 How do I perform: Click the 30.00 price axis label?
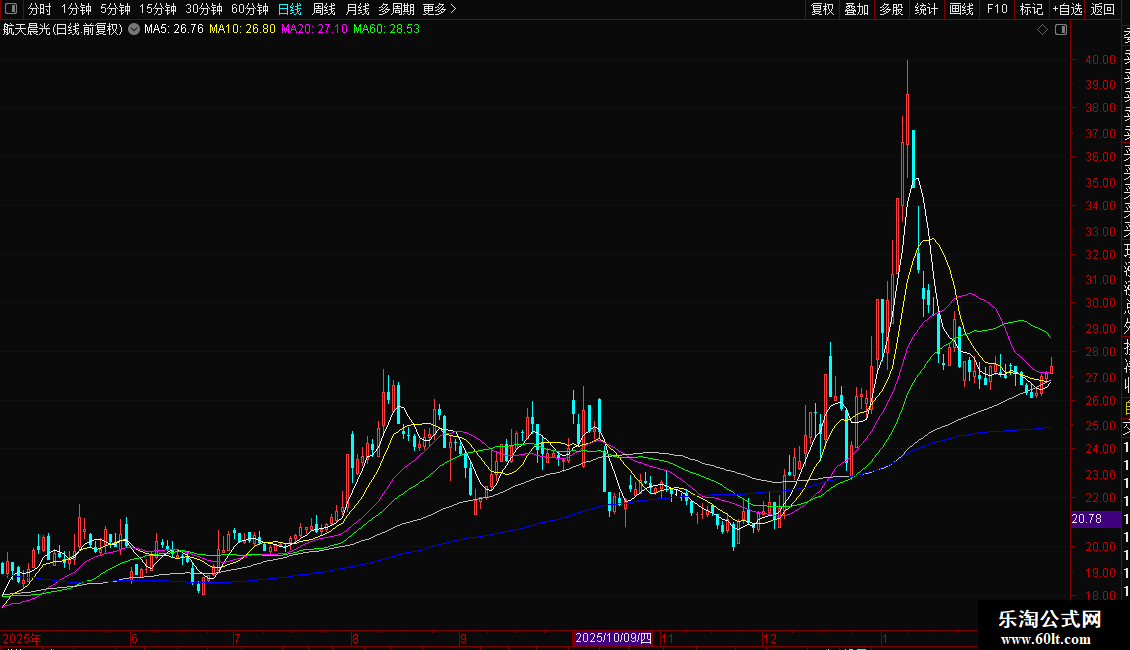click(1100, 303)
